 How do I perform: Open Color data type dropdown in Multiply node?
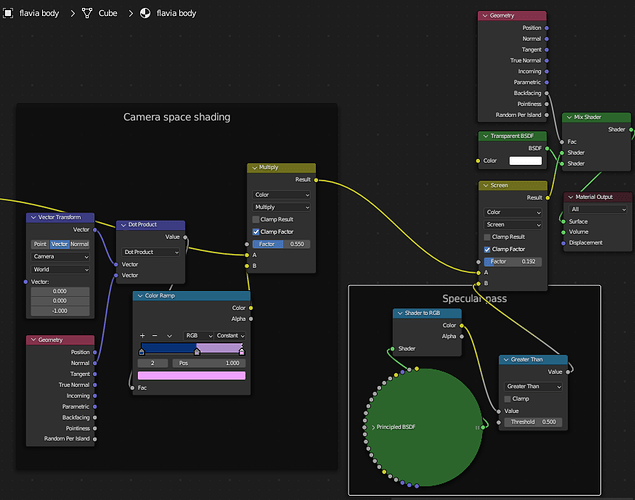point(281,195)
